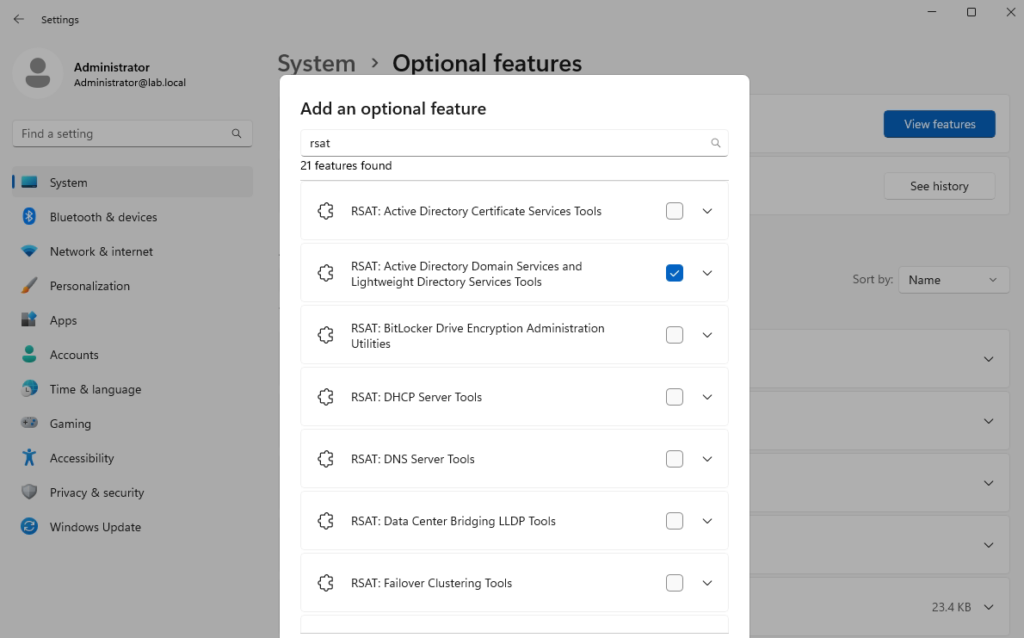Click the feature icon beside BitLocker Utilities

point(325,335)
